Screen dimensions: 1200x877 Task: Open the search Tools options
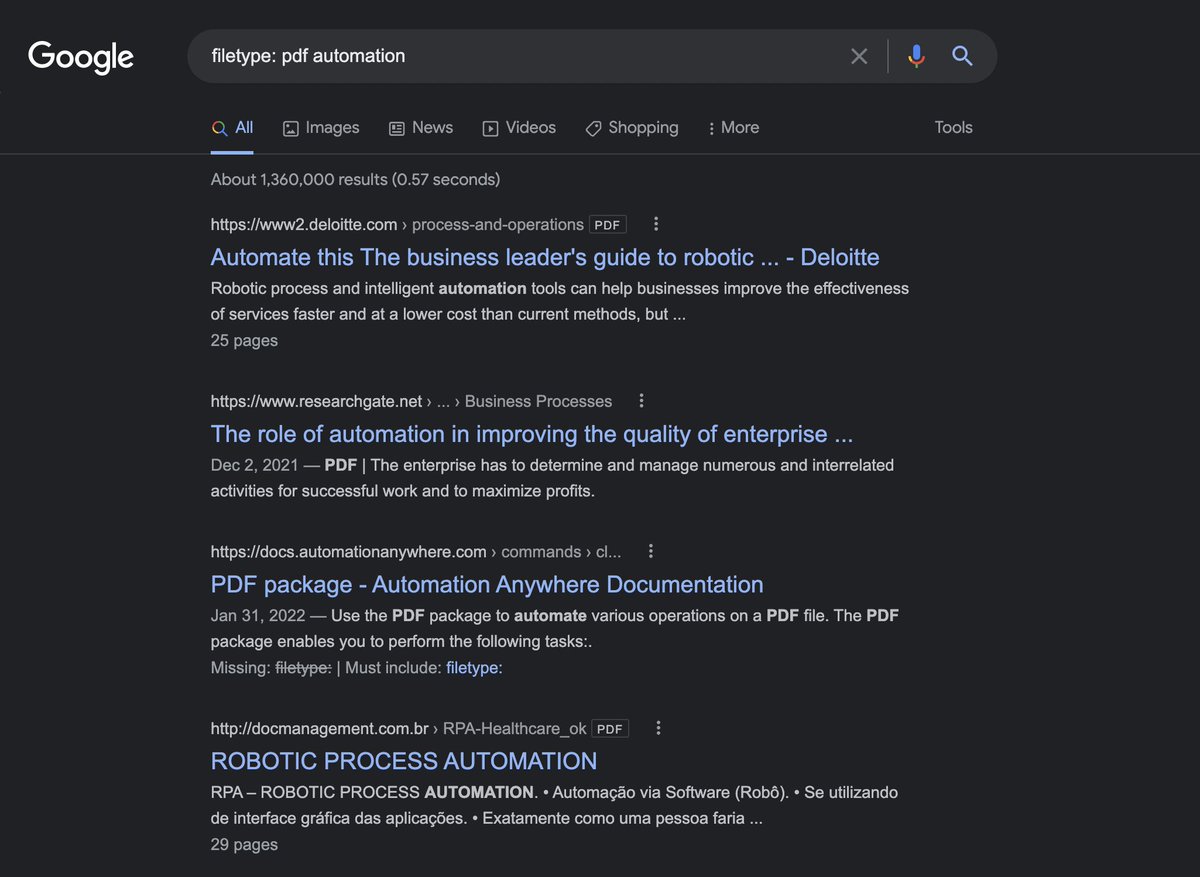pos(953,128)
